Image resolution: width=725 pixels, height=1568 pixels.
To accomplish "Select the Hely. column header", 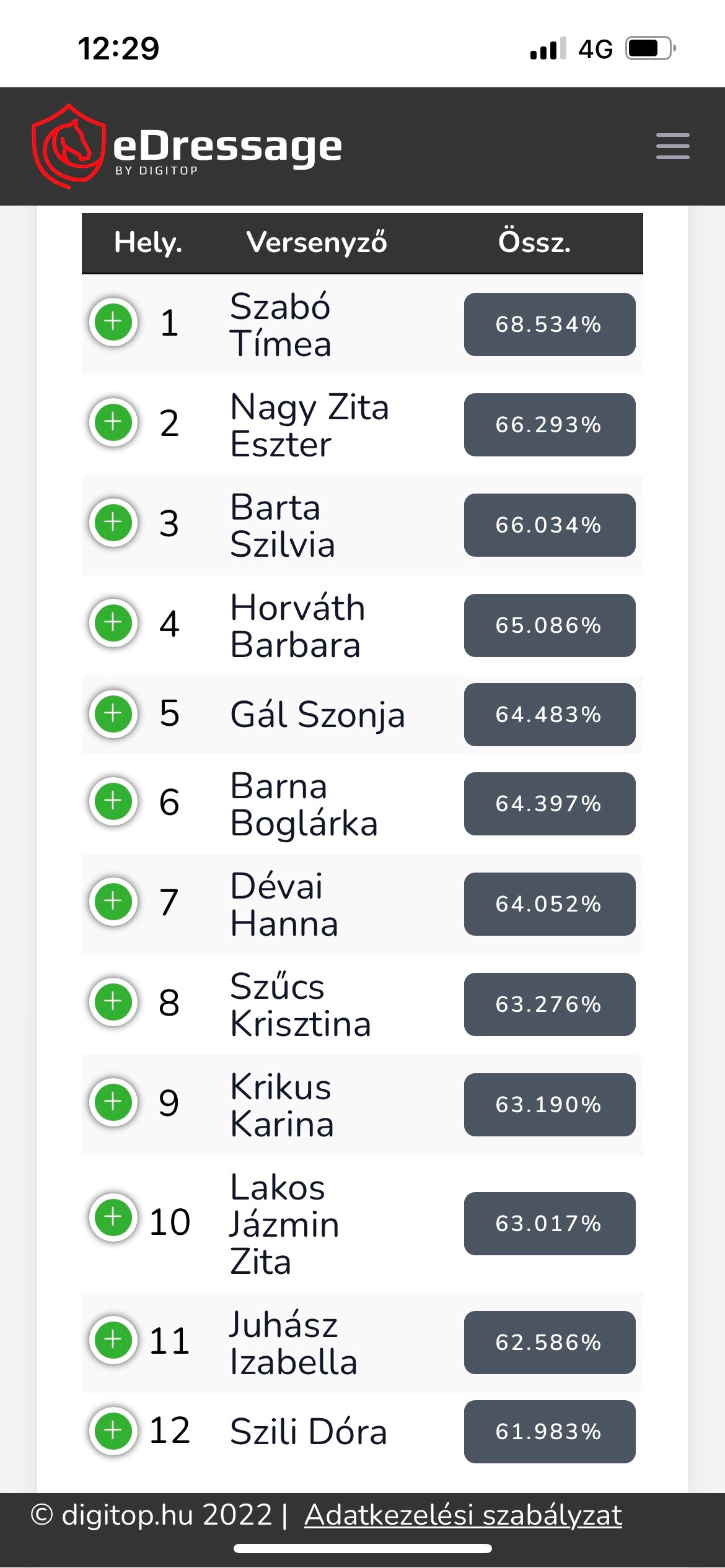I will coord(148,242).
